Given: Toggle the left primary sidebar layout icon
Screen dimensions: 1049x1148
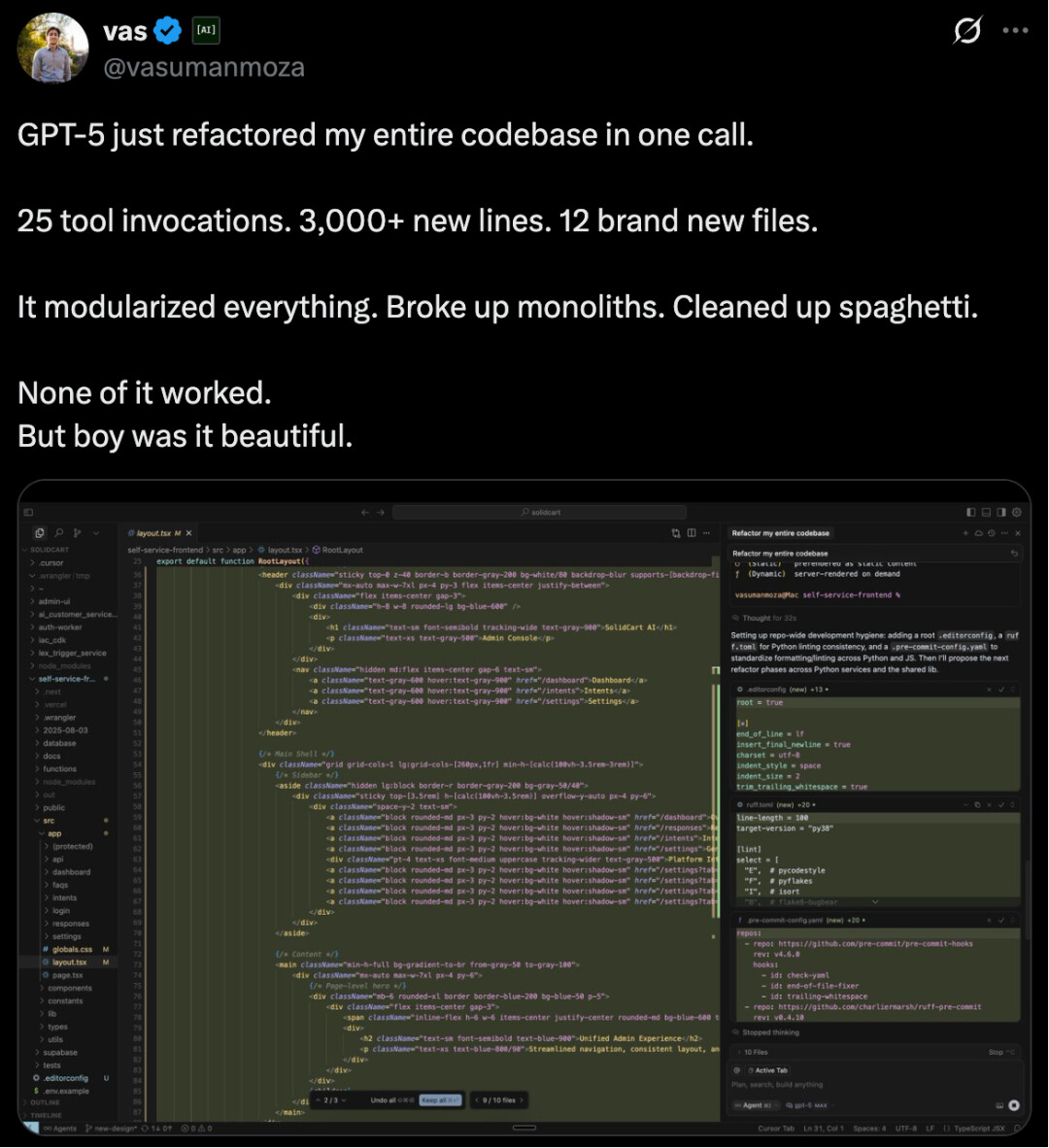Looking at the screenshot, I should [x=971, y=512].
